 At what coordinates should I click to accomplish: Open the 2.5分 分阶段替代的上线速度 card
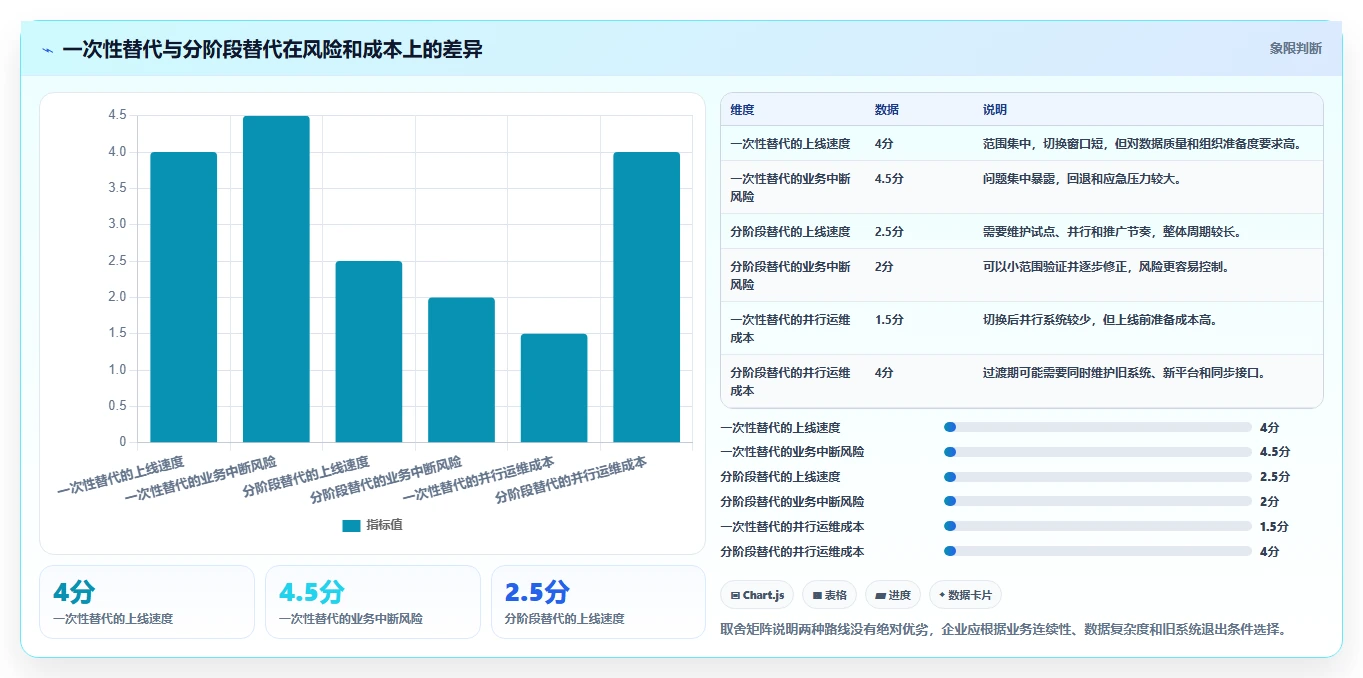pos(598,602)
